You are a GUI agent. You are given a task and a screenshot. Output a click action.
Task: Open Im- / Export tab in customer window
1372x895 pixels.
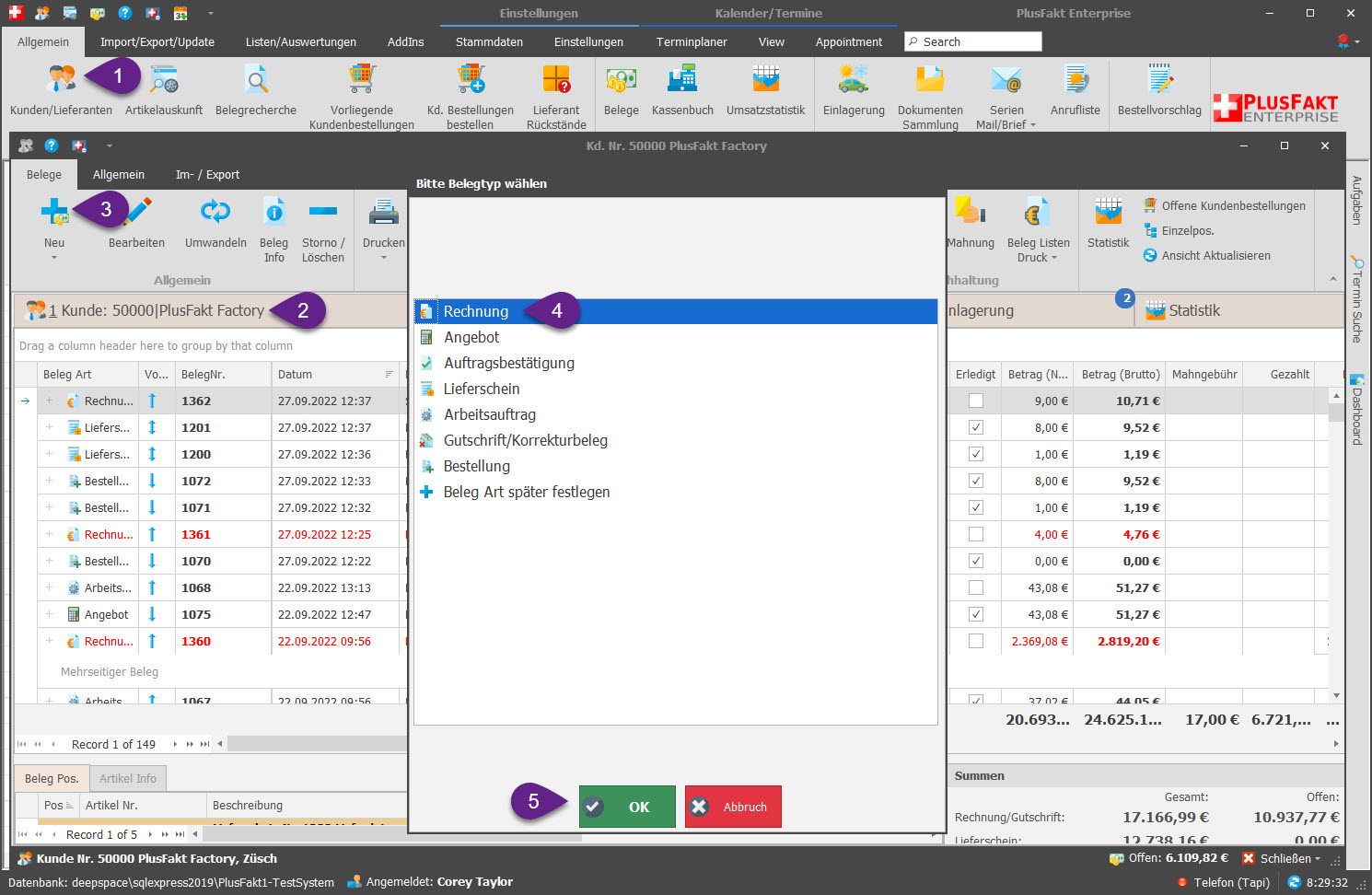pos(207,174)
